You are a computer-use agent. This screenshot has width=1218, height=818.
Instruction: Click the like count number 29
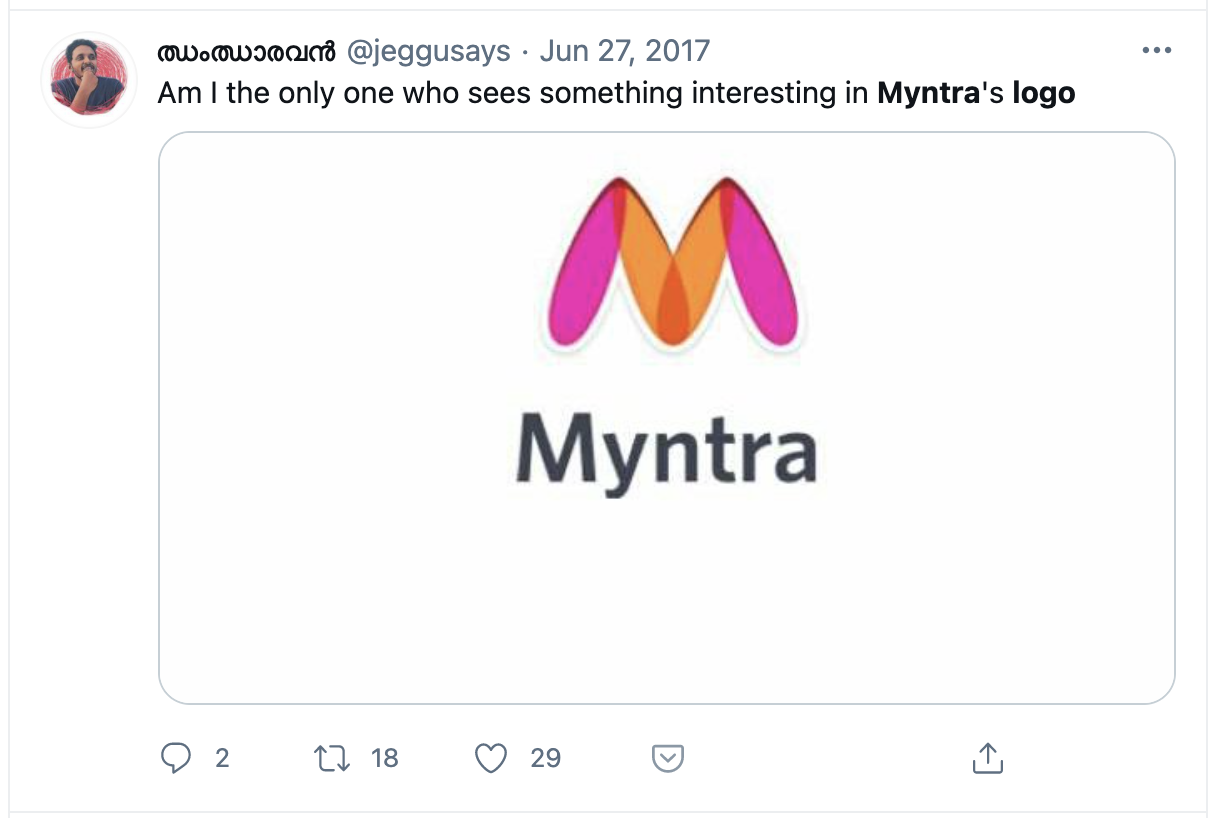[545, 759]
